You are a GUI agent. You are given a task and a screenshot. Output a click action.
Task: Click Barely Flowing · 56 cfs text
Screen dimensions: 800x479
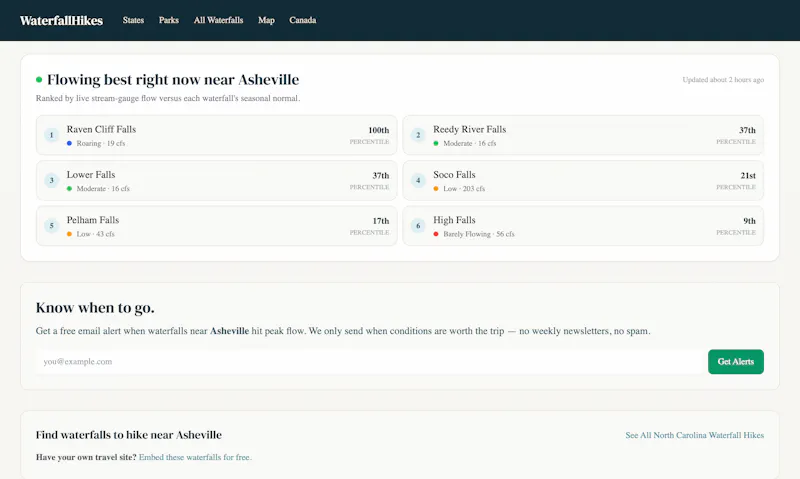point(479,234)
